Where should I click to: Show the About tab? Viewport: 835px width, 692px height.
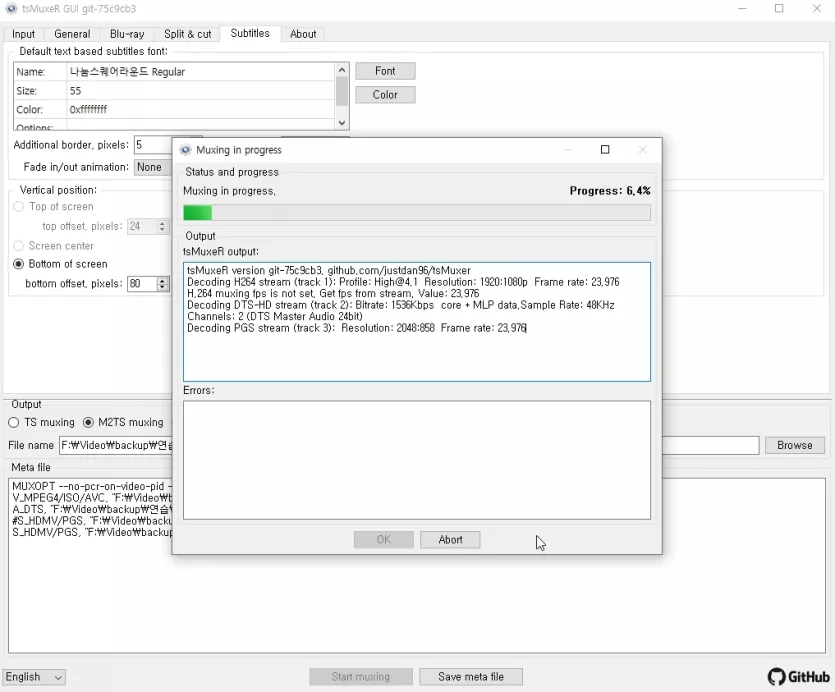(x=303, y=34)
